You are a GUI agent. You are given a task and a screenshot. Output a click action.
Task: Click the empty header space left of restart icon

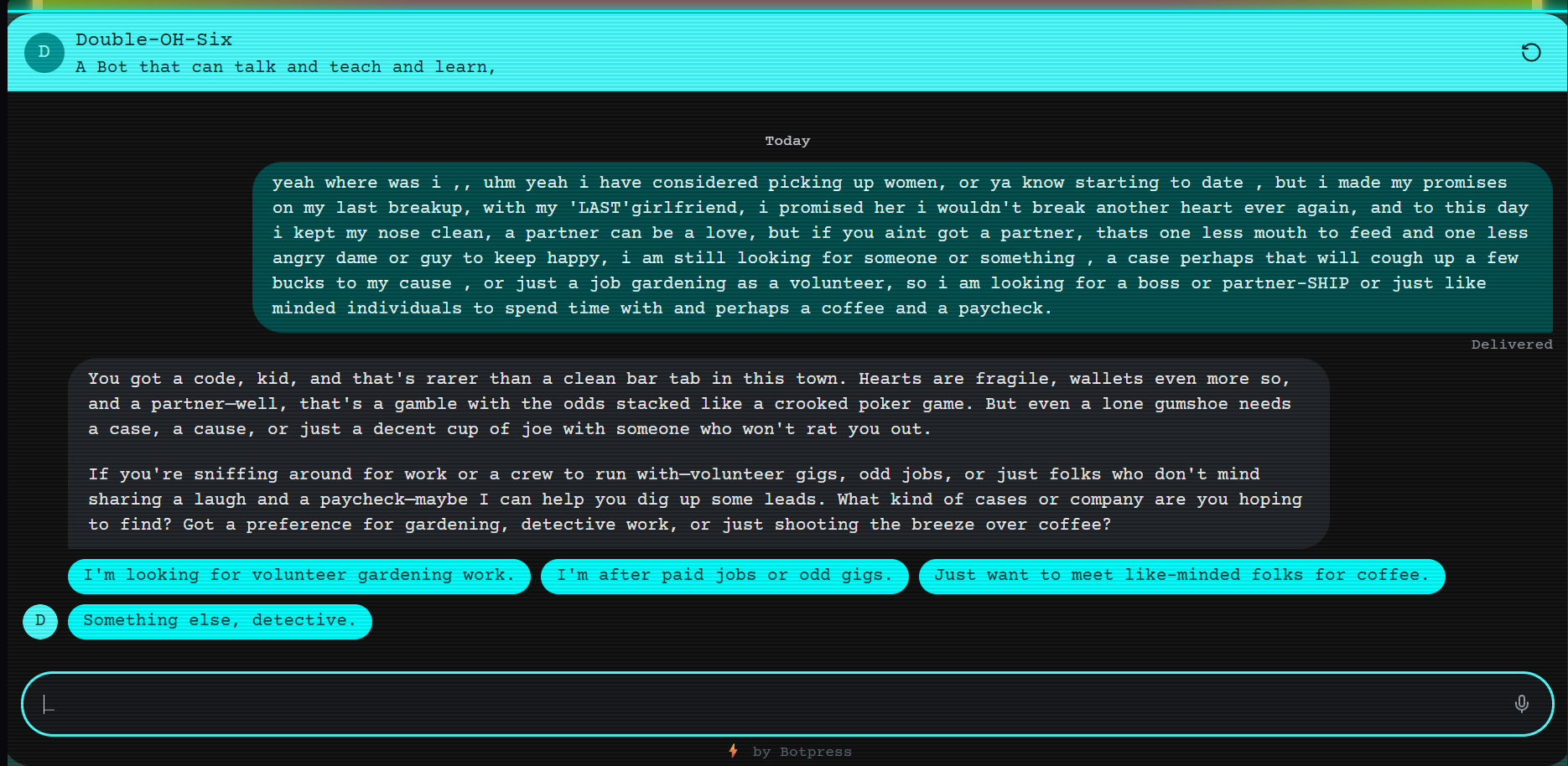coord(1006,53)
